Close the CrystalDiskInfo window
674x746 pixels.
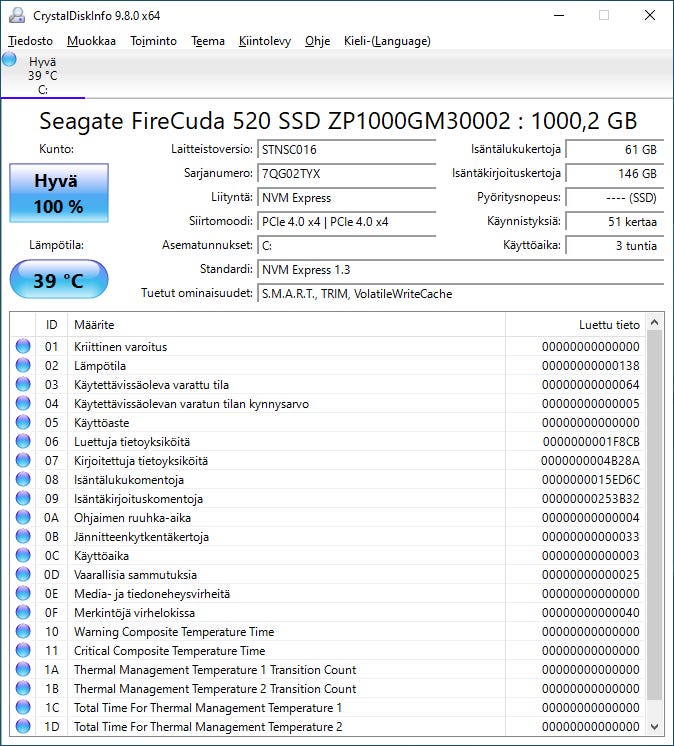click(x=650, y=15)
